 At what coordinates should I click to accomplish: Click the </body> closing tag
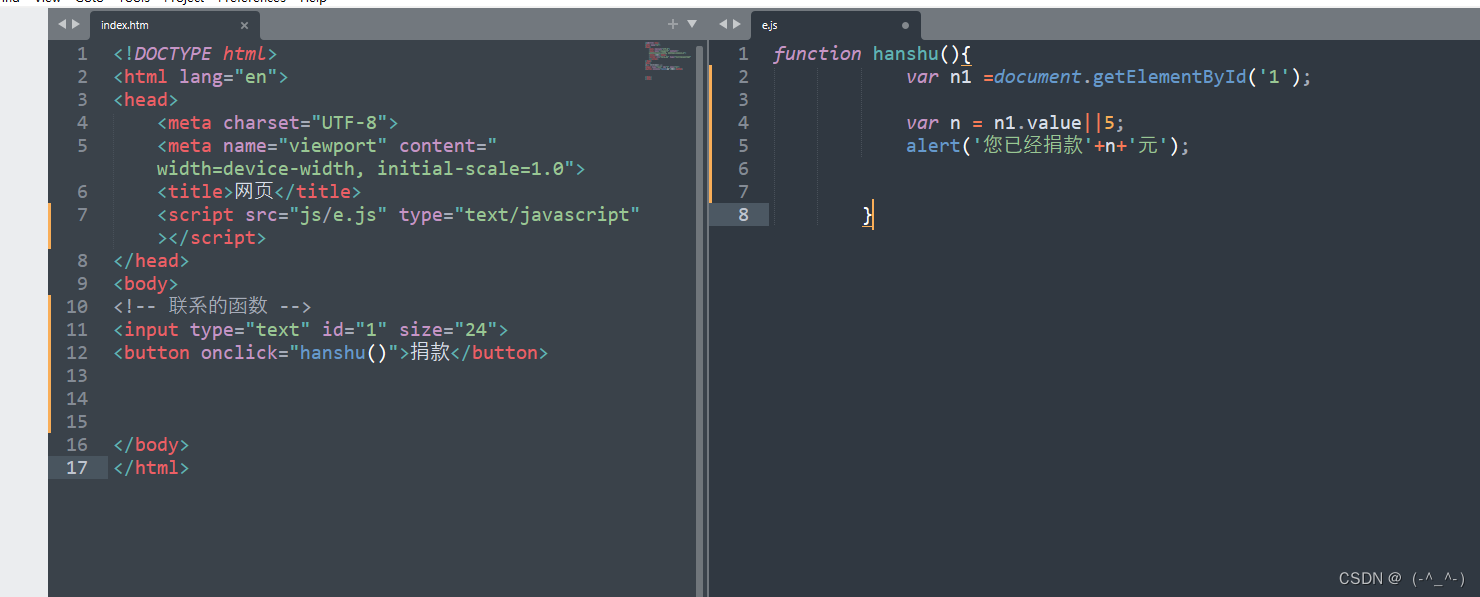coord(151,445)
